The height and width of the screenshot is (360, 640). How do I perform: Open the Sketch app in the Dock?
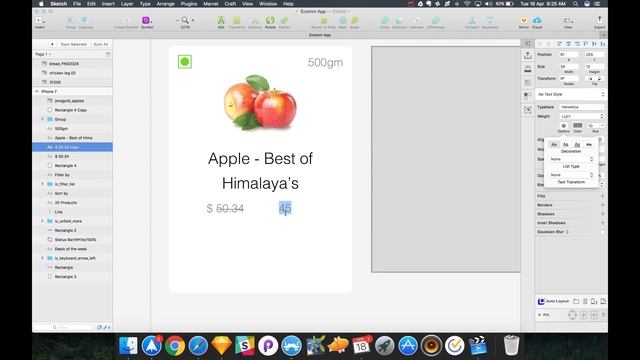[221, 346]
